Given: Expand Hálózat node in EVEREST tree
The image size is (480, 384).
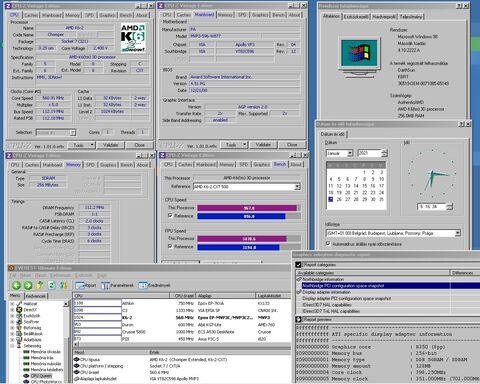Looking at the screenshot, I should coord(12,304).
